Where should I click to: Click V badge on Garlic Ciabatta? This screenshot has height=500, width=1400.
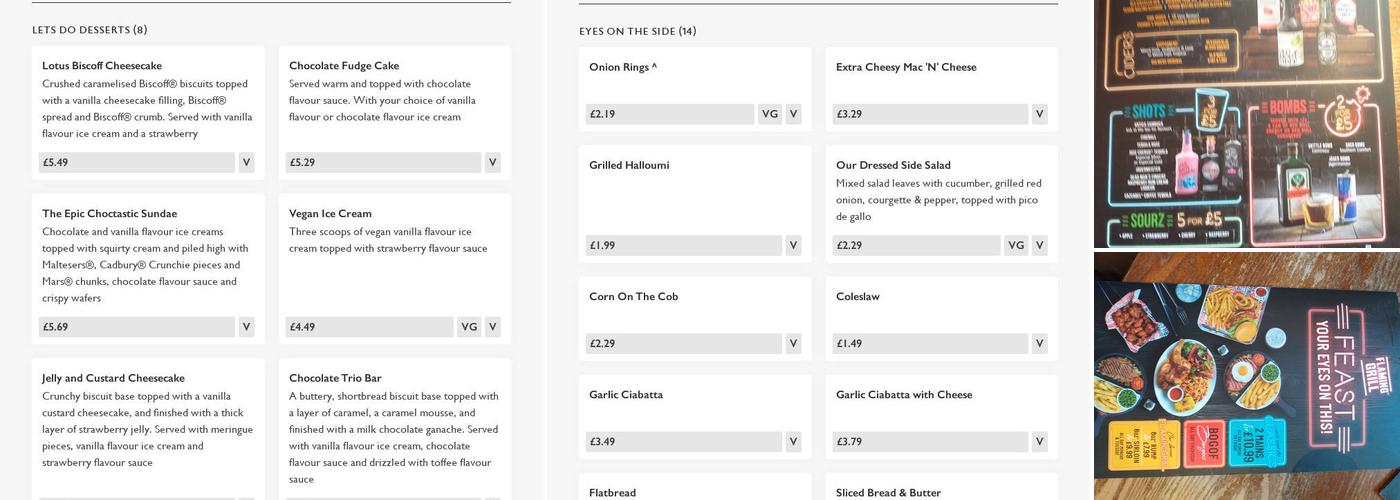point(793,442)
